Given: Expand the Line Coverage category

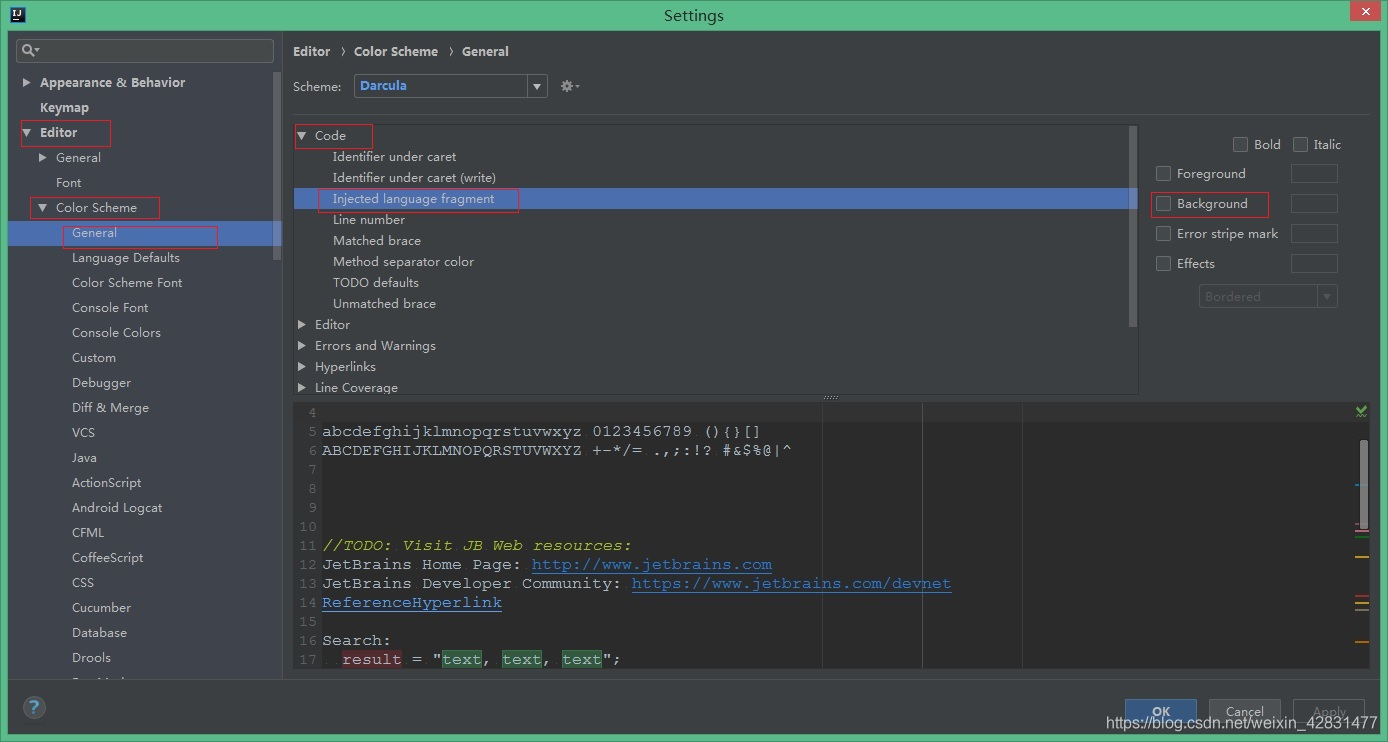Looking at the screenshot, I should pyautogui.click(x=302, y=387).
